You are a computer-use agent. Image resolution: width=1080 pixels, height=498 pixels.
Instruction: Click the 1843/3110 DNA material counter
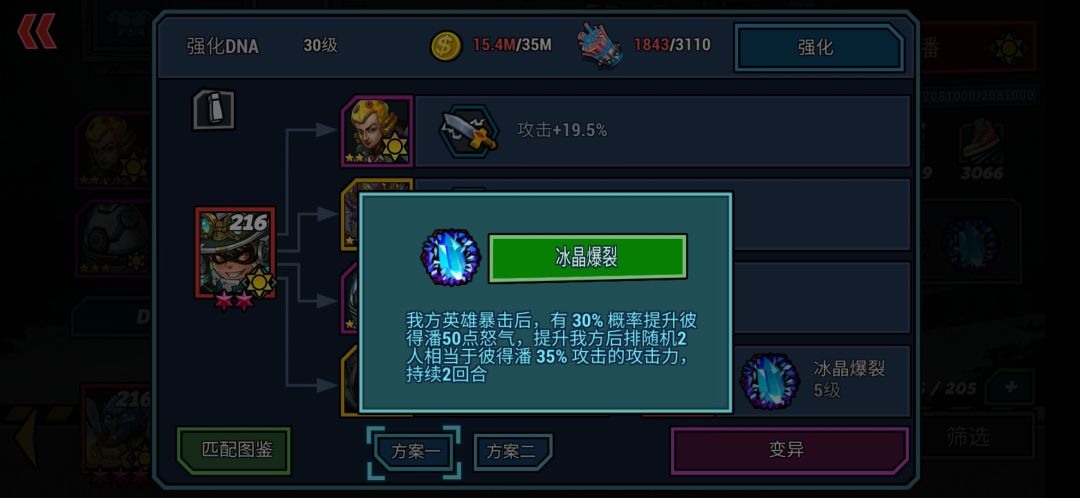672,45
